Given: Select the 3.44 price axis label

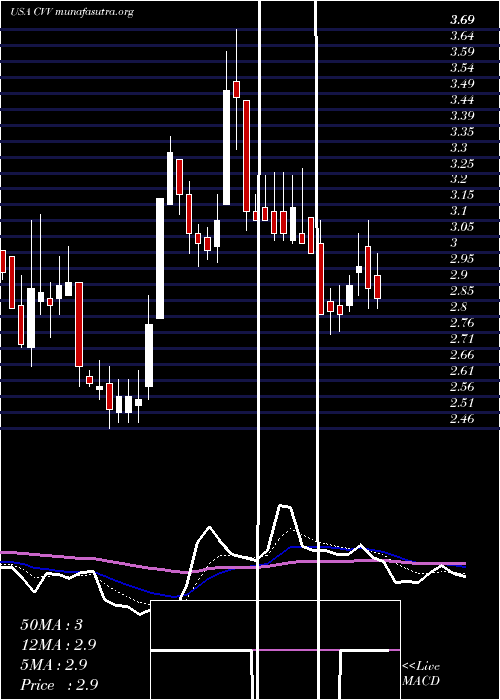Looking at the screenshot, I should click(462, 100).
